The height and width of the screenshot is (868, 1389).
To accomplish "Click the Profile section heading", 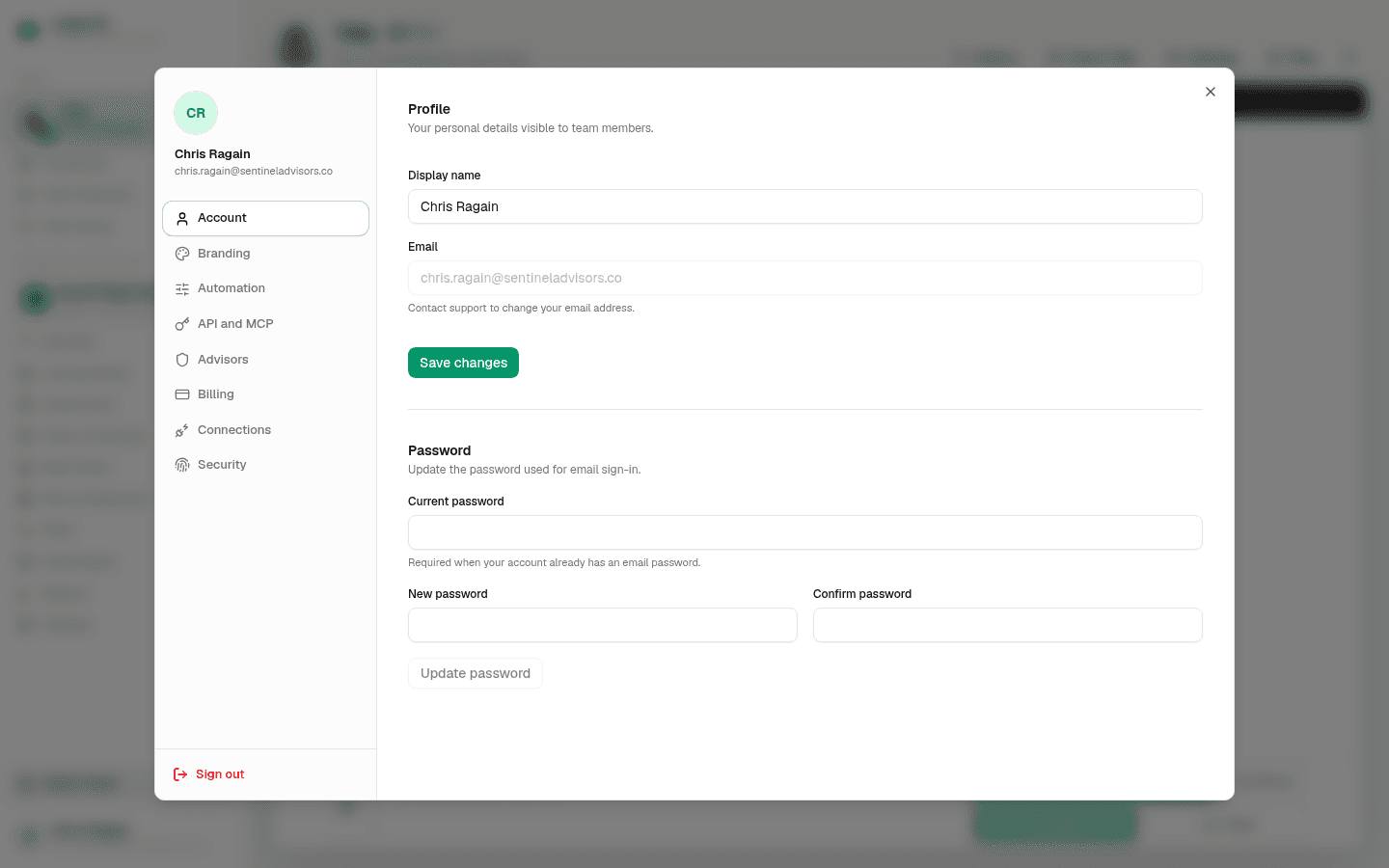I will tap(429, 109).
